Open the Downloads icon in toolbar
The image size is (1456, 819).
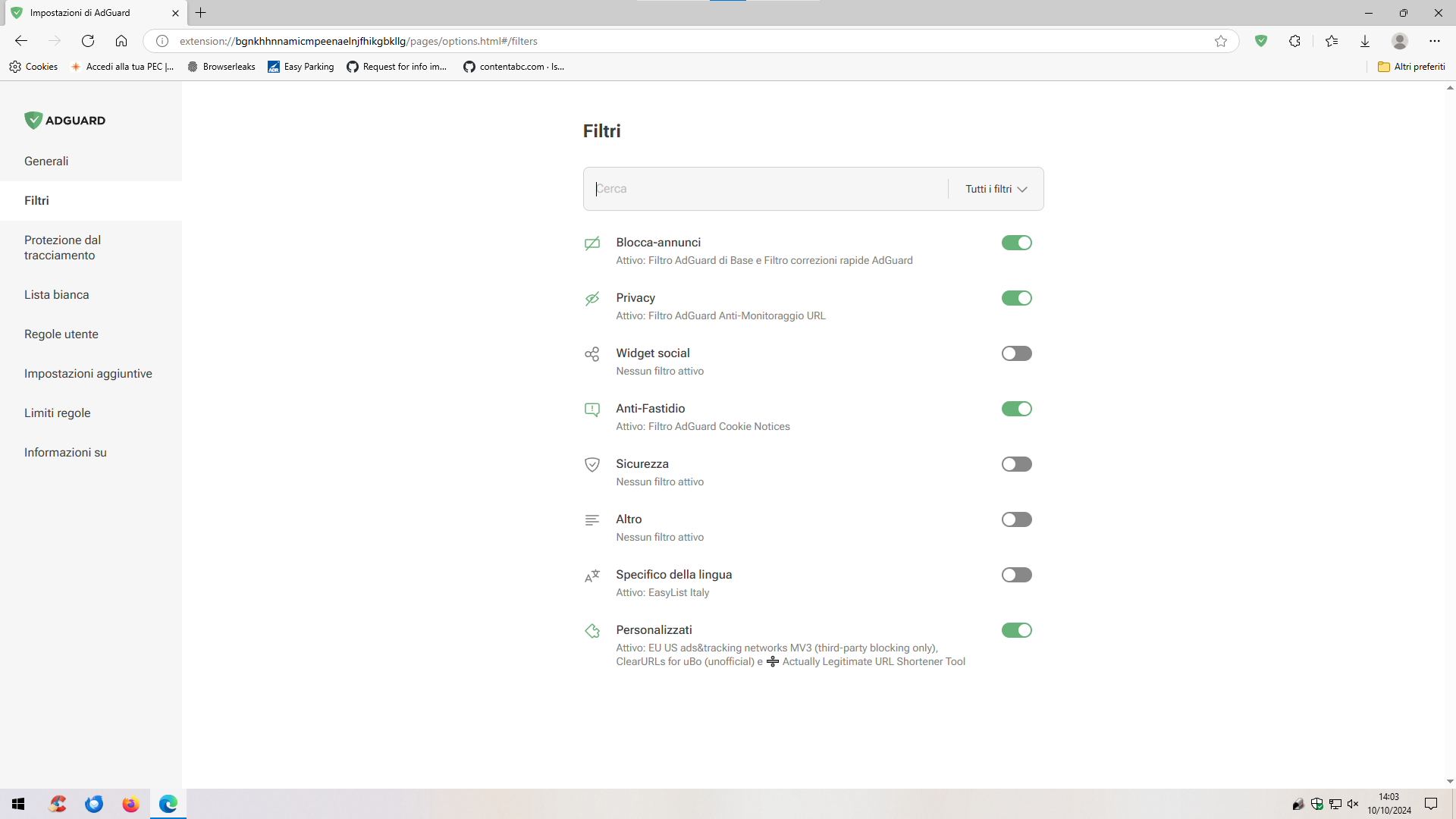(x=1365, y=41)
